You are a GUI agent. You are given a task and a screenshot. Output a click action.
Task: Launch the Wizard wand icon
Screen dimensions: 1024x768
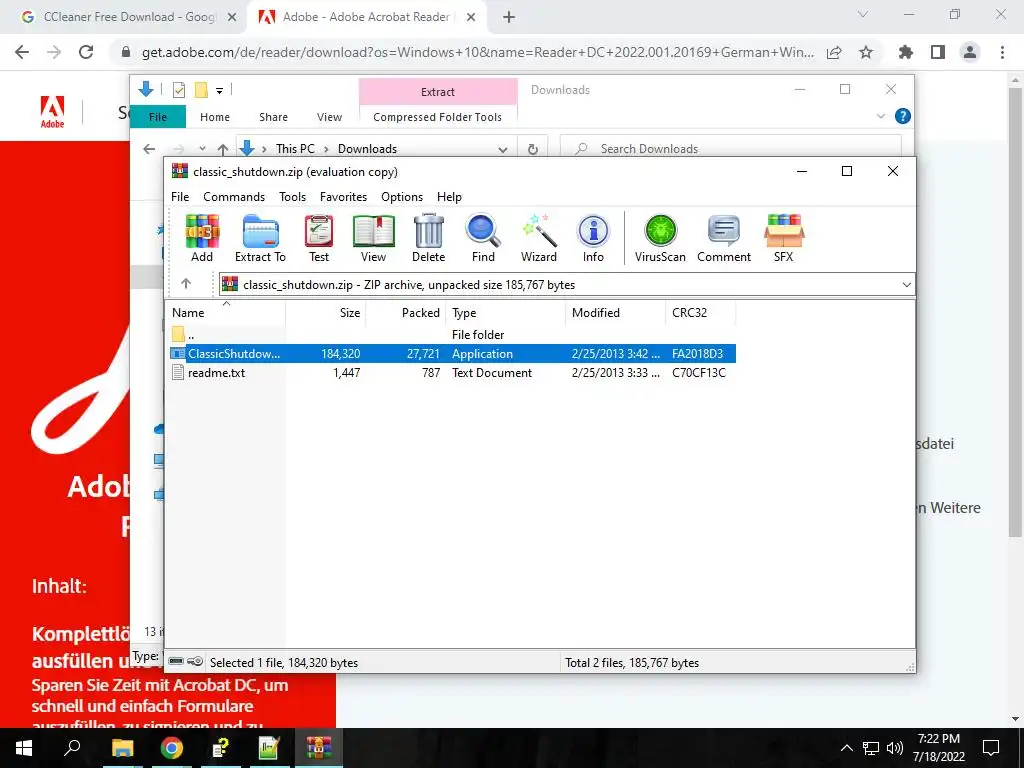(x=539, y=238)
